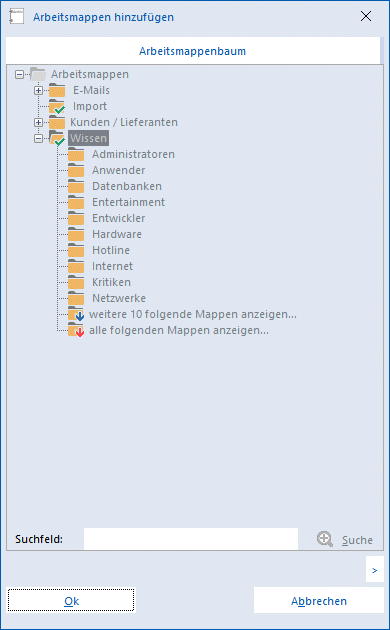The image size is (390, 630).
Task: Select the Datenbanken tree entry
Action: coord(127,186)
